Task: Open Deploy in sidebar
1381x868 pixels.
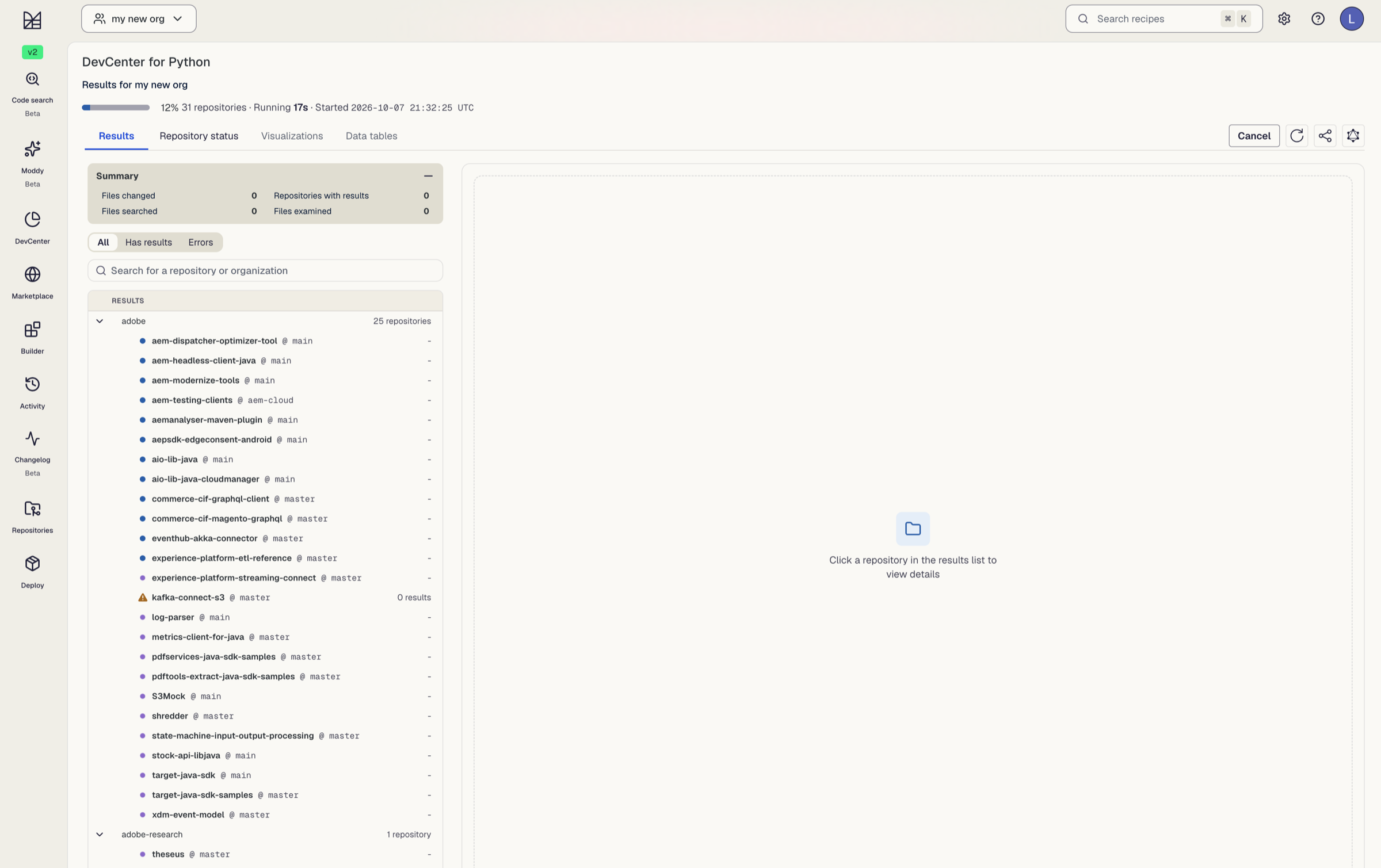Action: (32, 572)
